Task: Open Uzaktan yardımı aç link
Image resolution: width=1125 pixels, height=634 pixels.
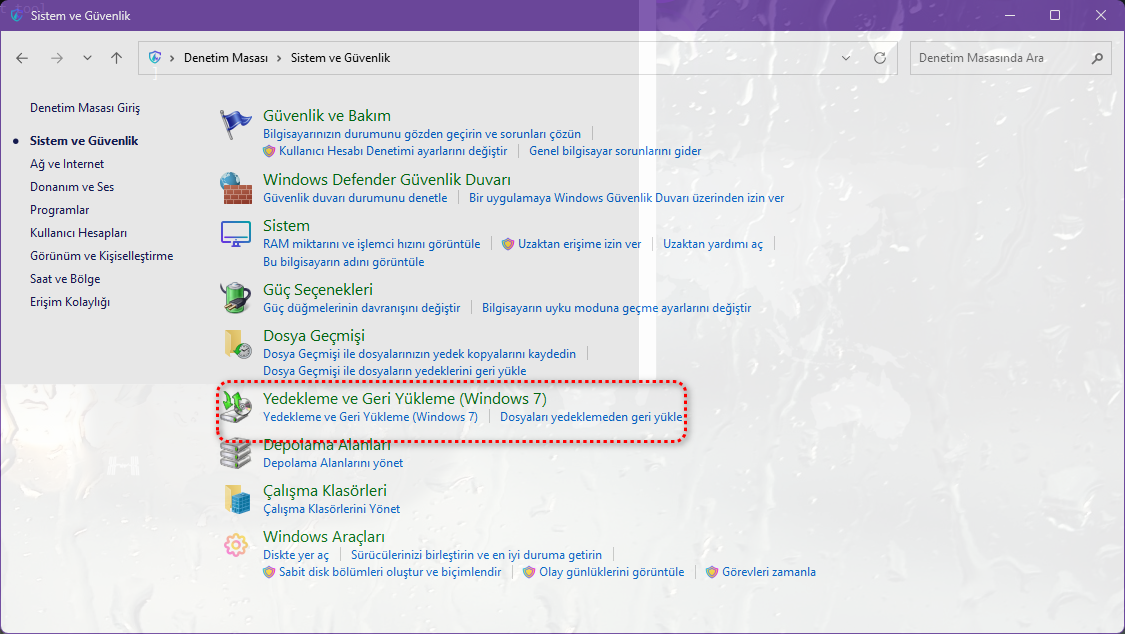Action: point(712,244)
